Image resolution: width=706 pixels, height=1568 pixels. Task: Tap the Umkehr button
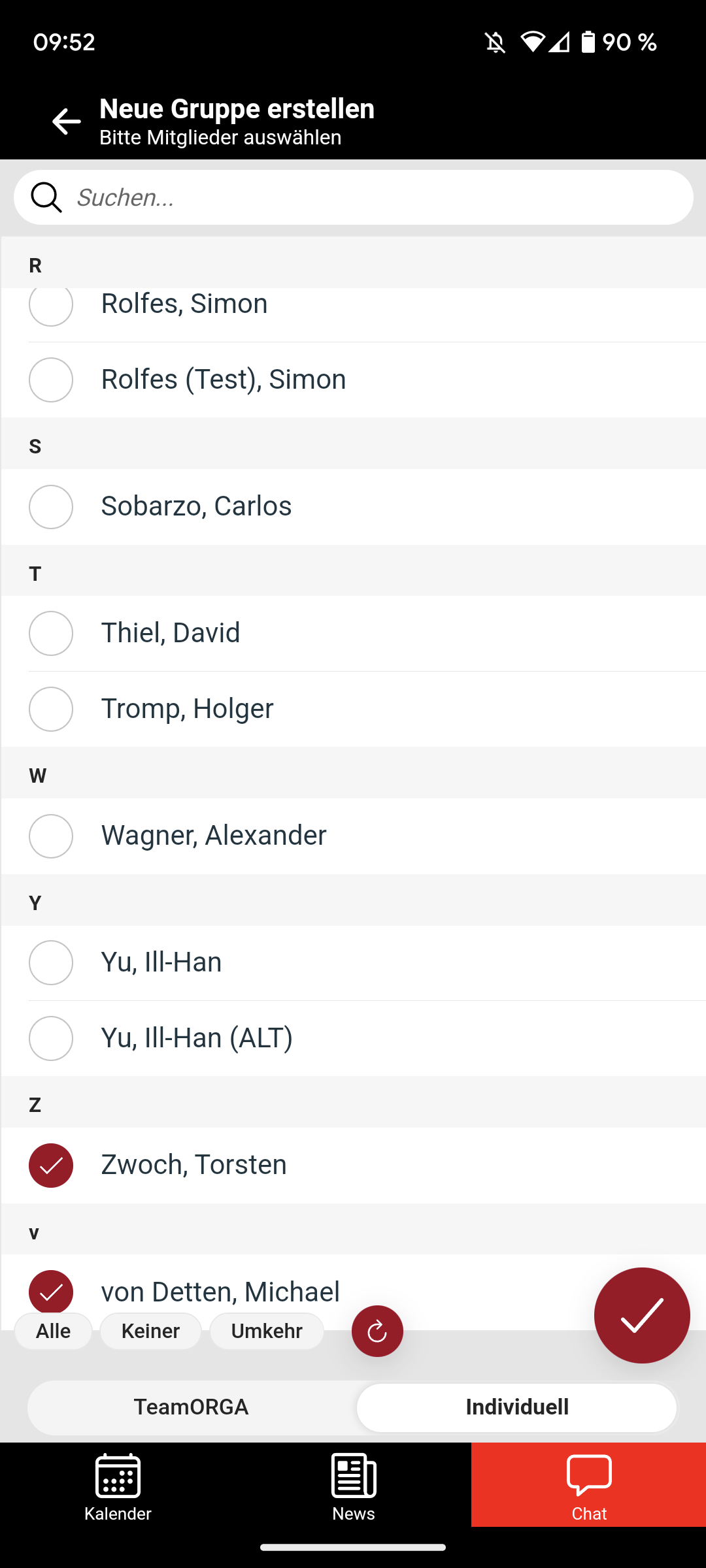(267, 1331)
